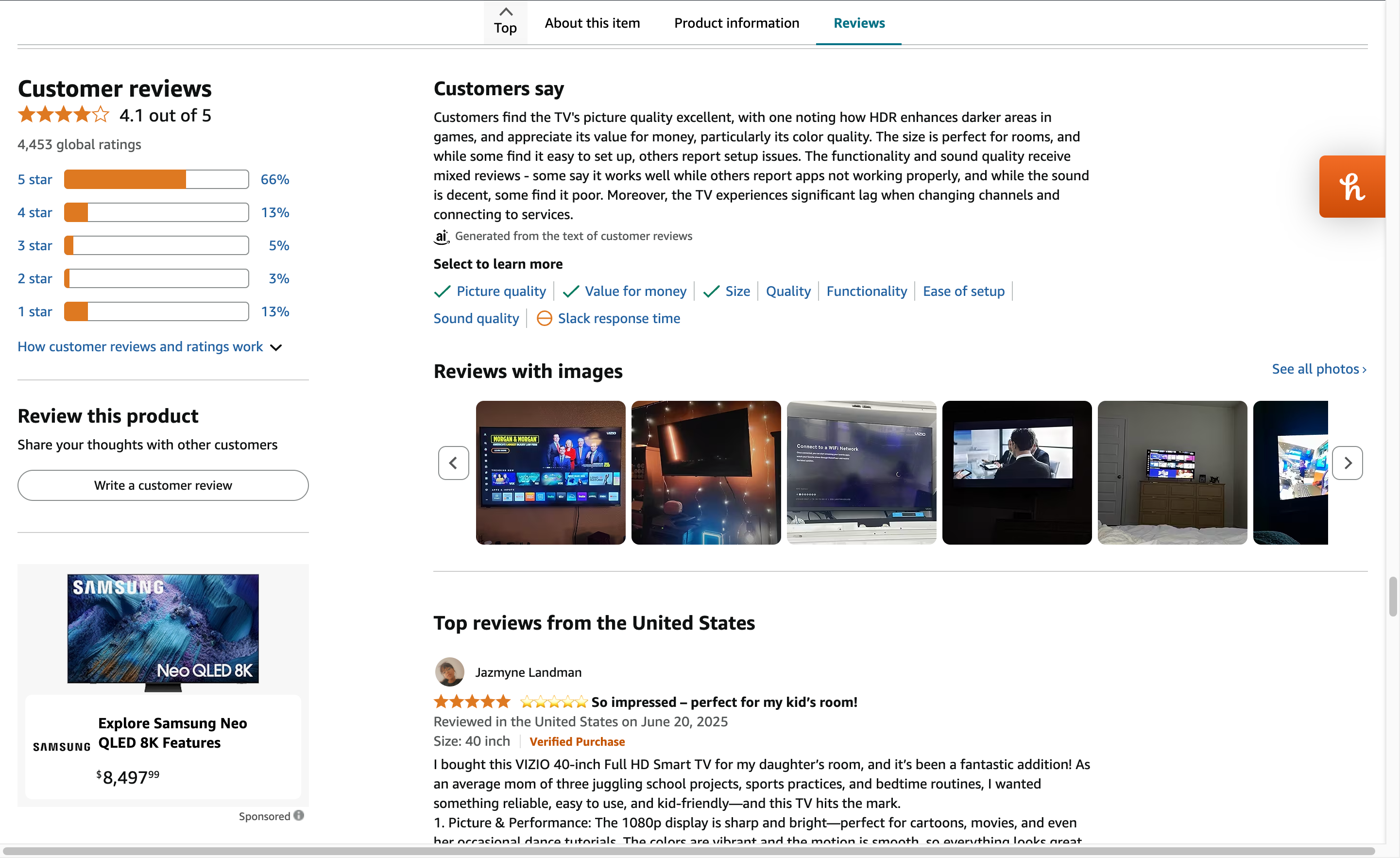The height and width of the screenshot is (858, 1400).
Task: Click Write a customer review button
Action: [x=163, y=485]
